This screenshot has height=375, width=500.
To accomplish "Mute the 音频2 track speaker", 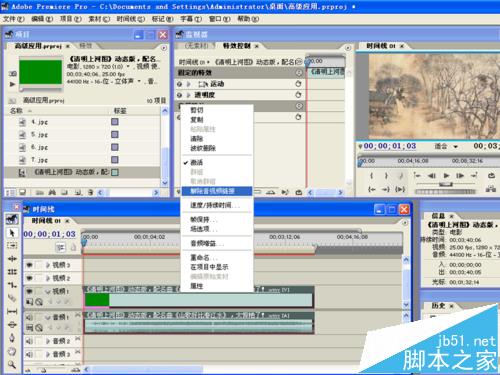I will tap(29, 341).
